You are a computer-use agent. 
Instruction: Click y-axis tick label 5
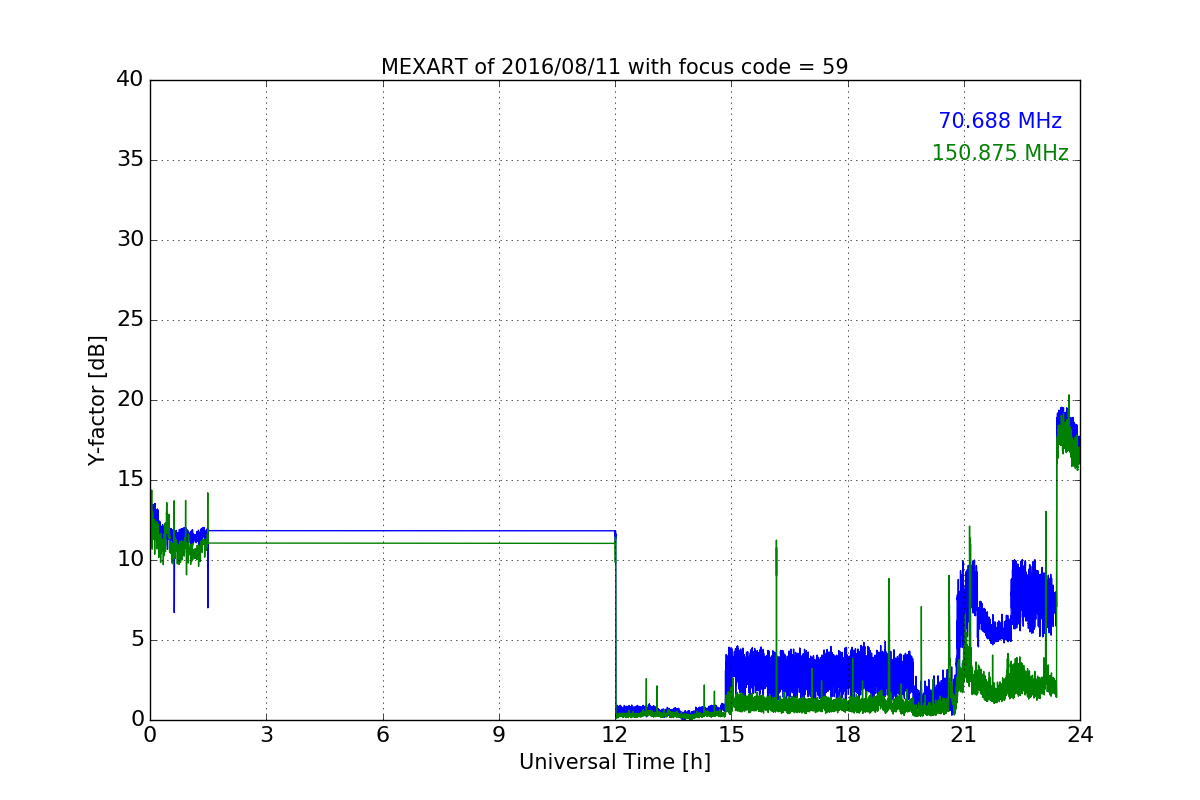coord(137,640)
